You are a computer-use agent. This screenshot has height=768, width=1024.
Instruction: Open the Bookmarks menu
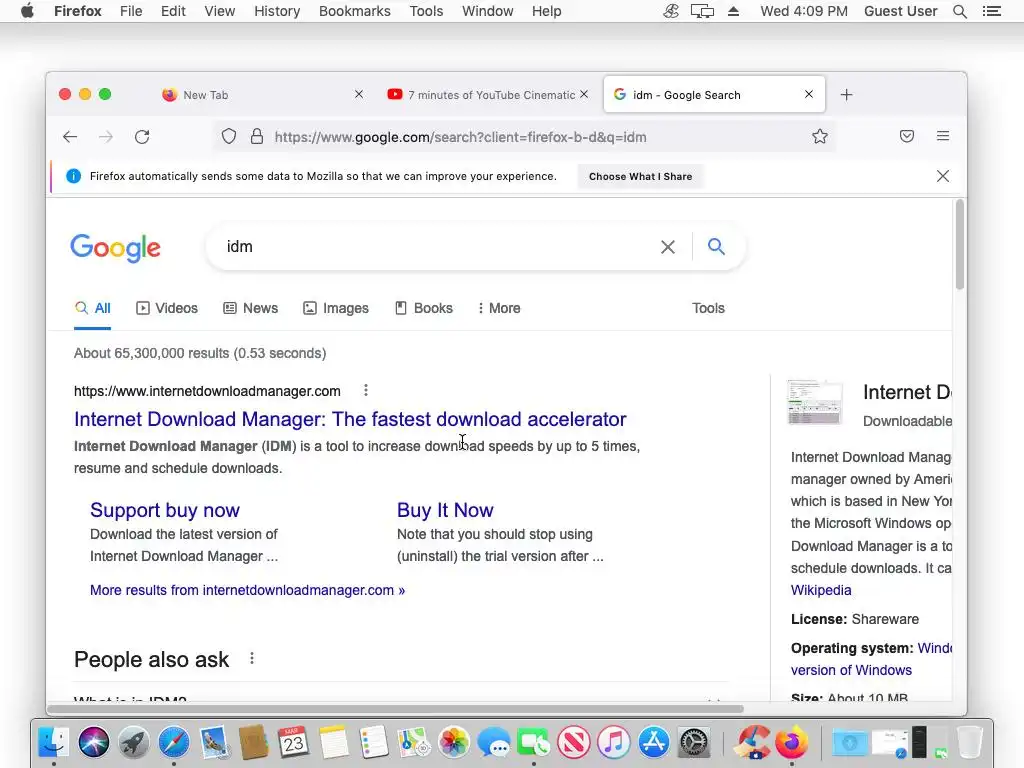click(x=355, y=11)
